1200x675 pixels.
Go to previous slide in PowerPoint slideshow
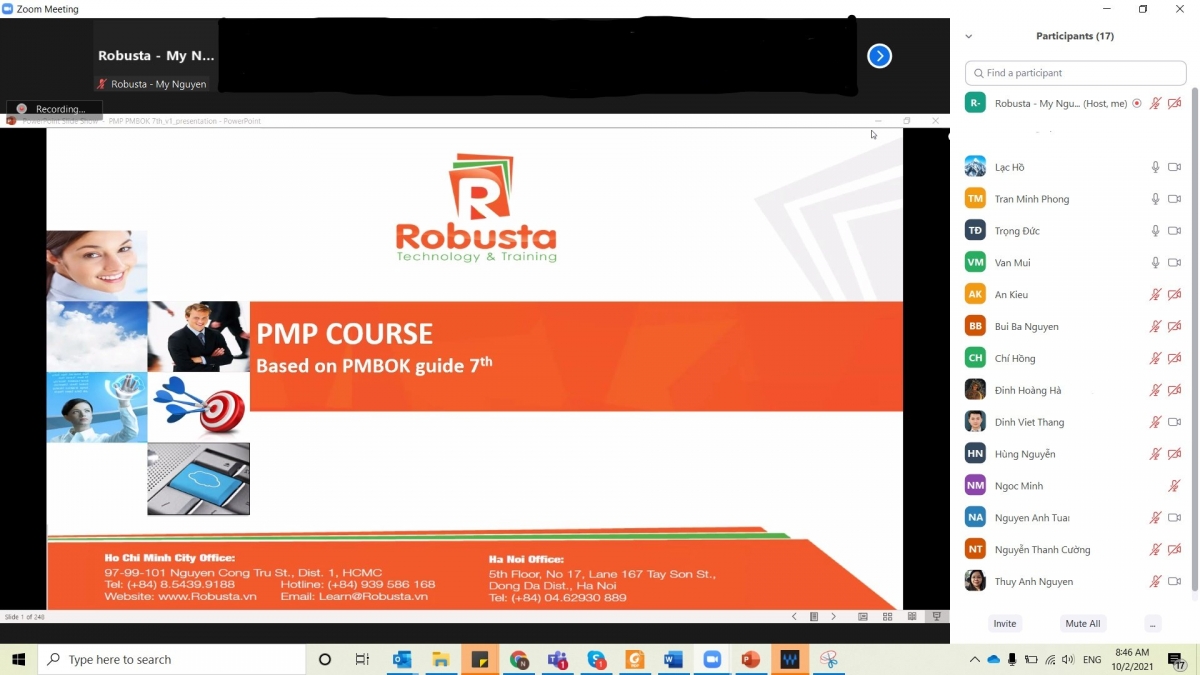click(x=795, y=617)
